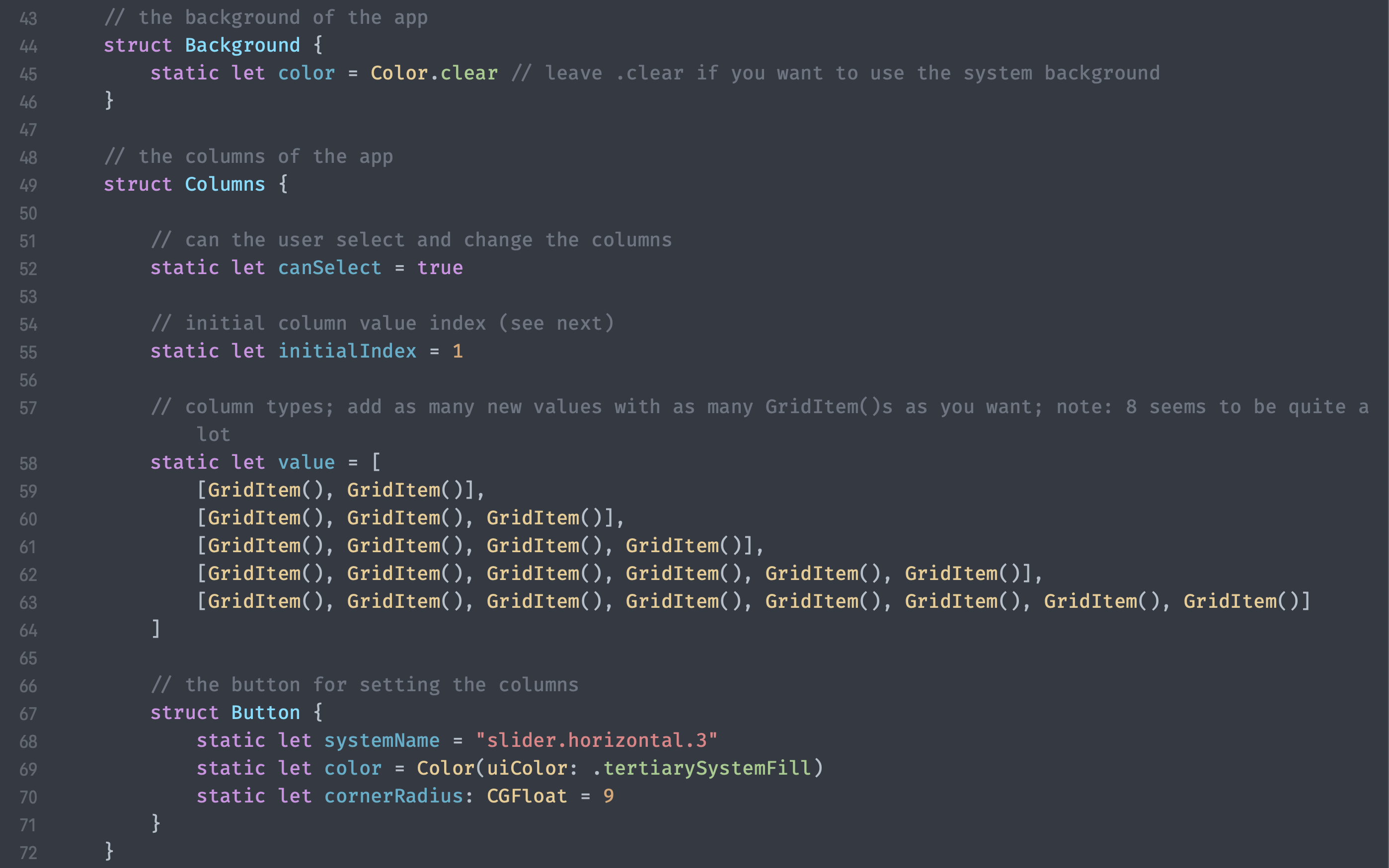Place cursor on the initialIndex identifier
1389x868 pixels.
[x=347, y=352]
